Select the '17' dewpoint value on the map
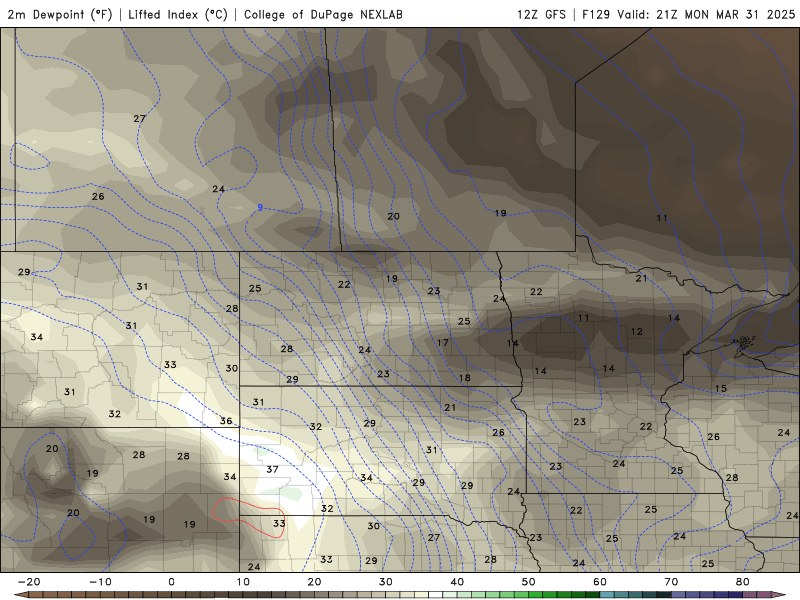 (443, 343)
